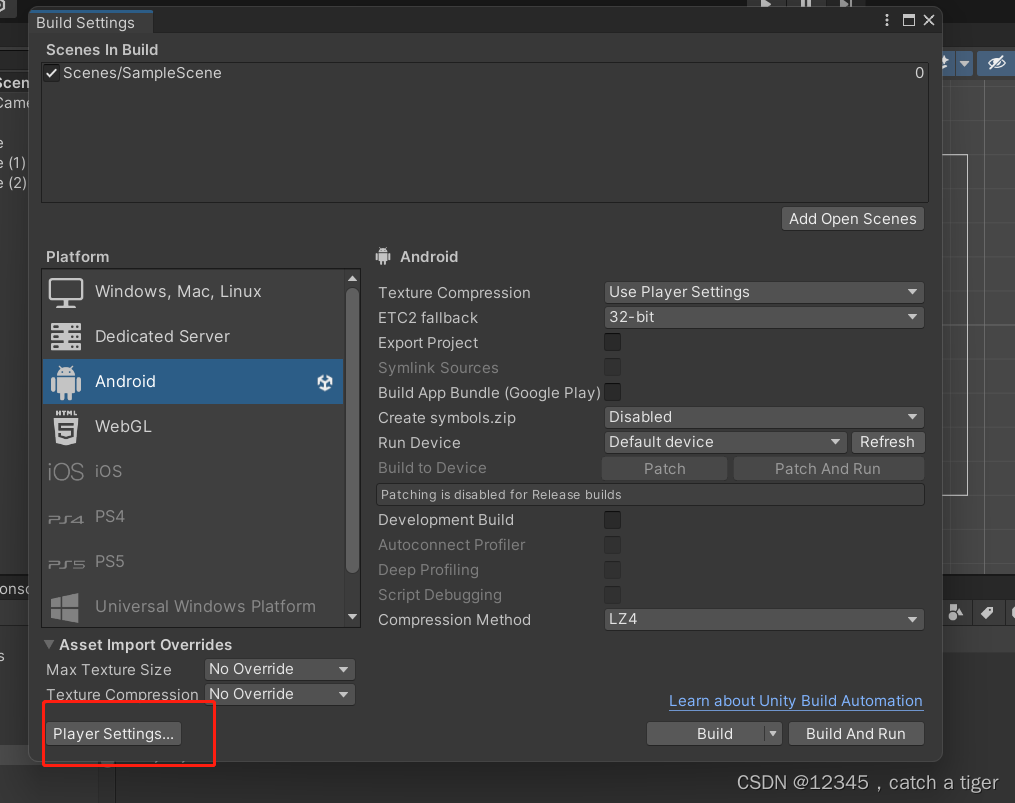Image resolution: width=1015 pixels, height=803 pixels.
Task: Select the Windows, Mac, Linux platform
Action: tap(193, 291)
